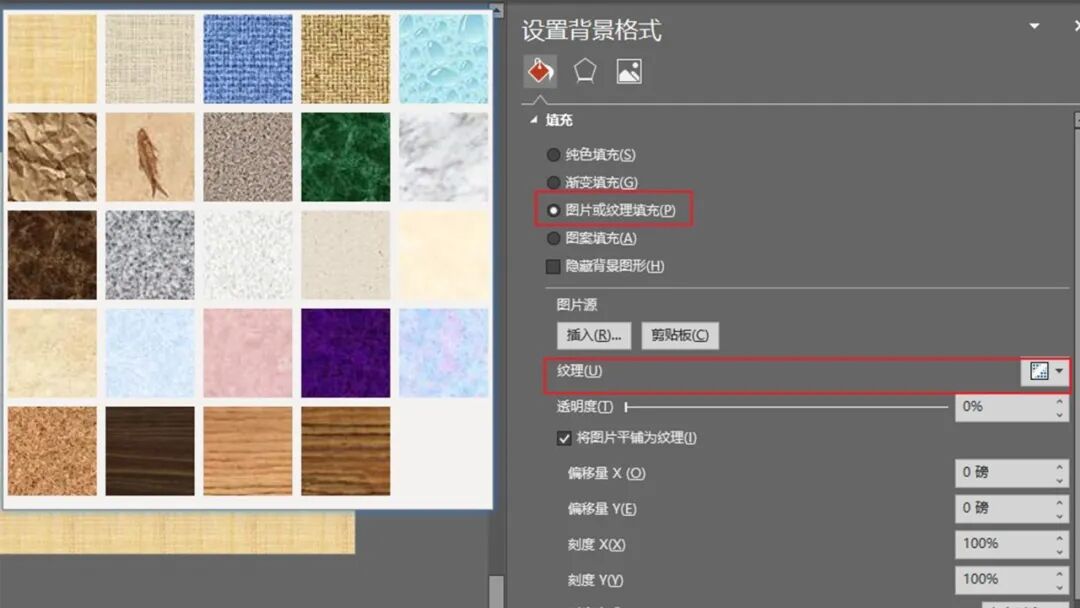This screenshot has height=608, width=1080.
Task: Adjust the 透明度 slider
Action: [627, 407]
